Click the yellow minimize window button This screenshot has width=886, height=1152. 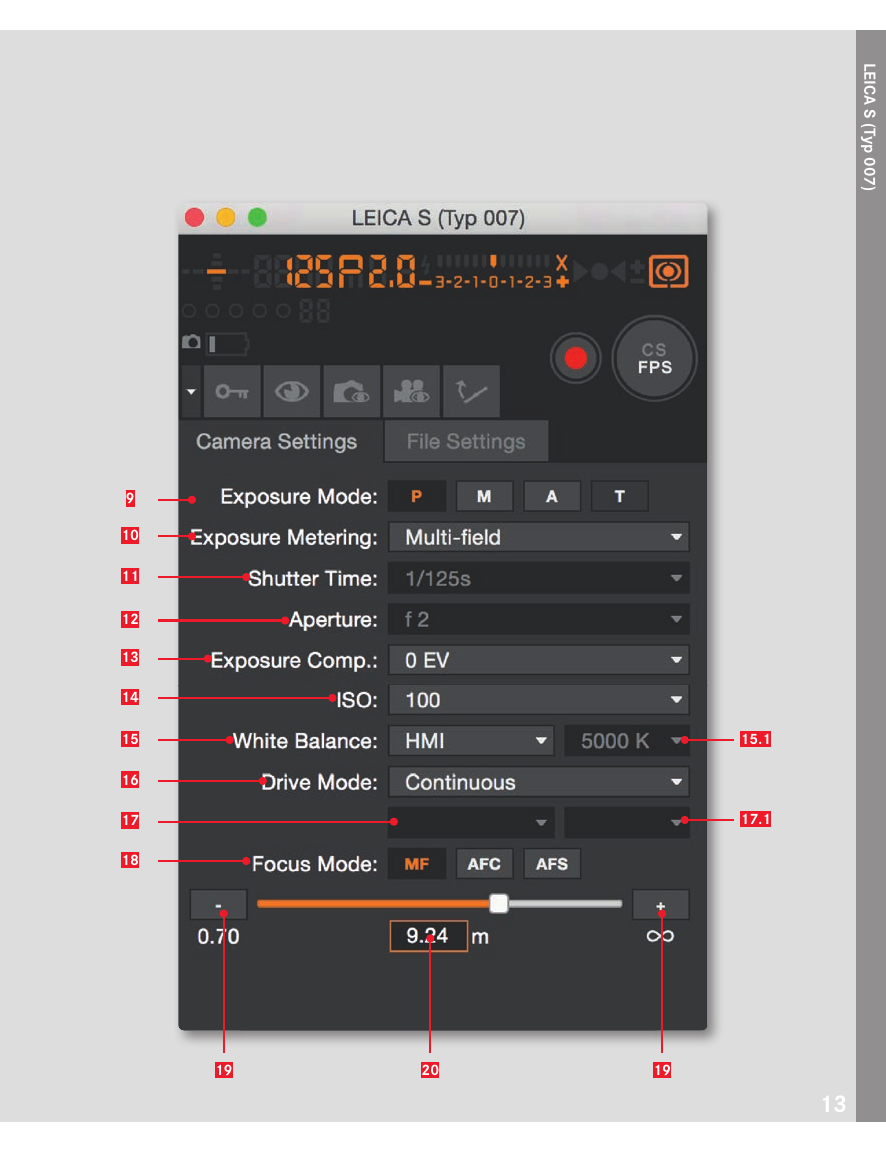(226, 217)
